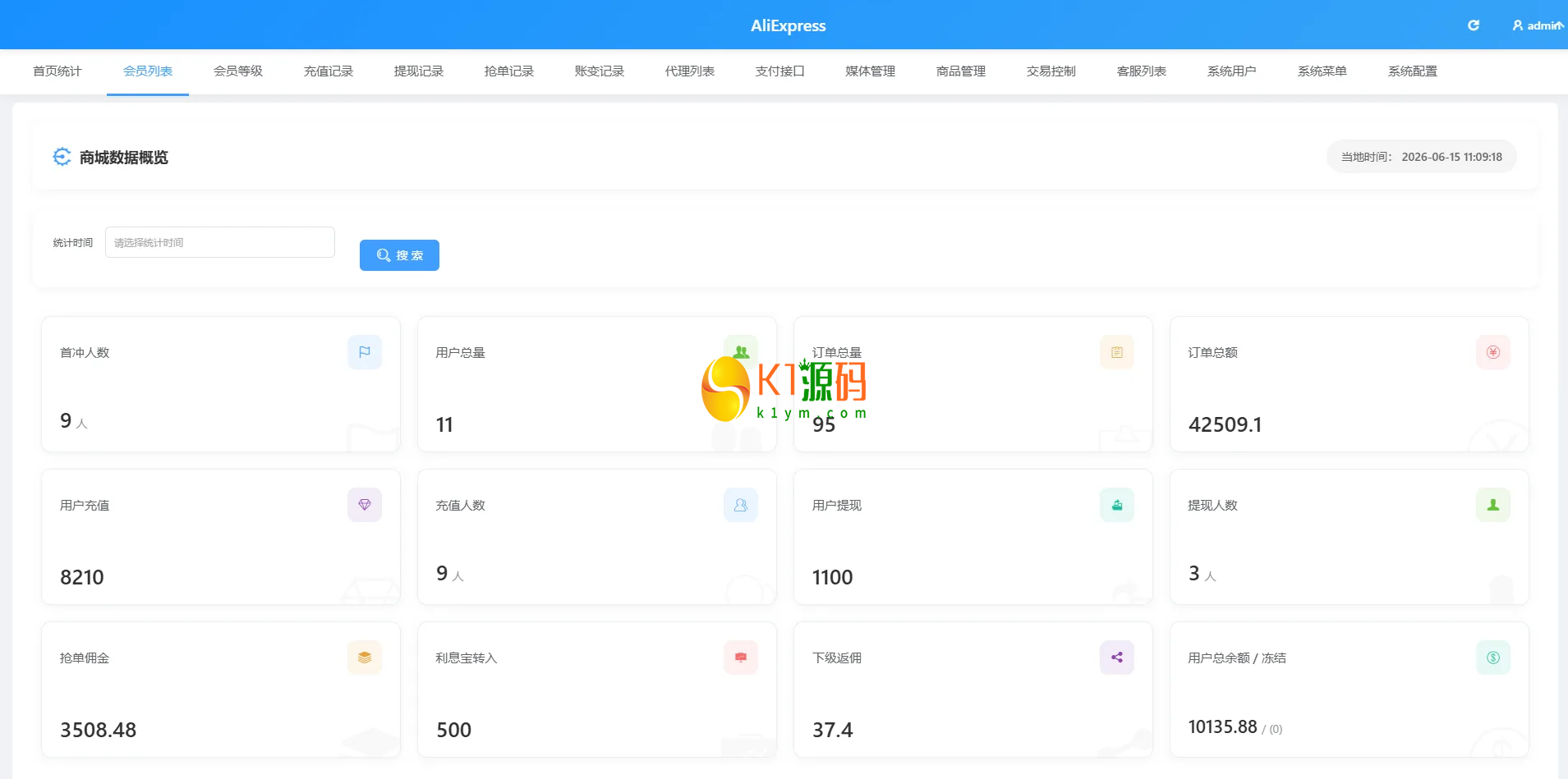Click the green person icon on 提现人数 card

coord(1493,505)
